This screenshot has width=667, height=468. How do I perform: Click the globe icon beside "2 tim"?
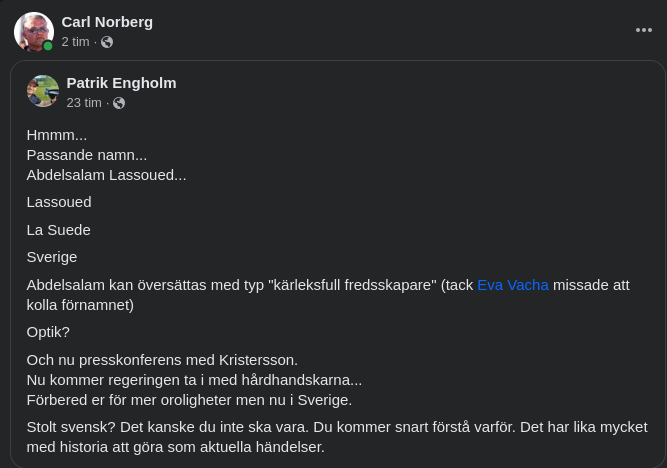(107, 42)
